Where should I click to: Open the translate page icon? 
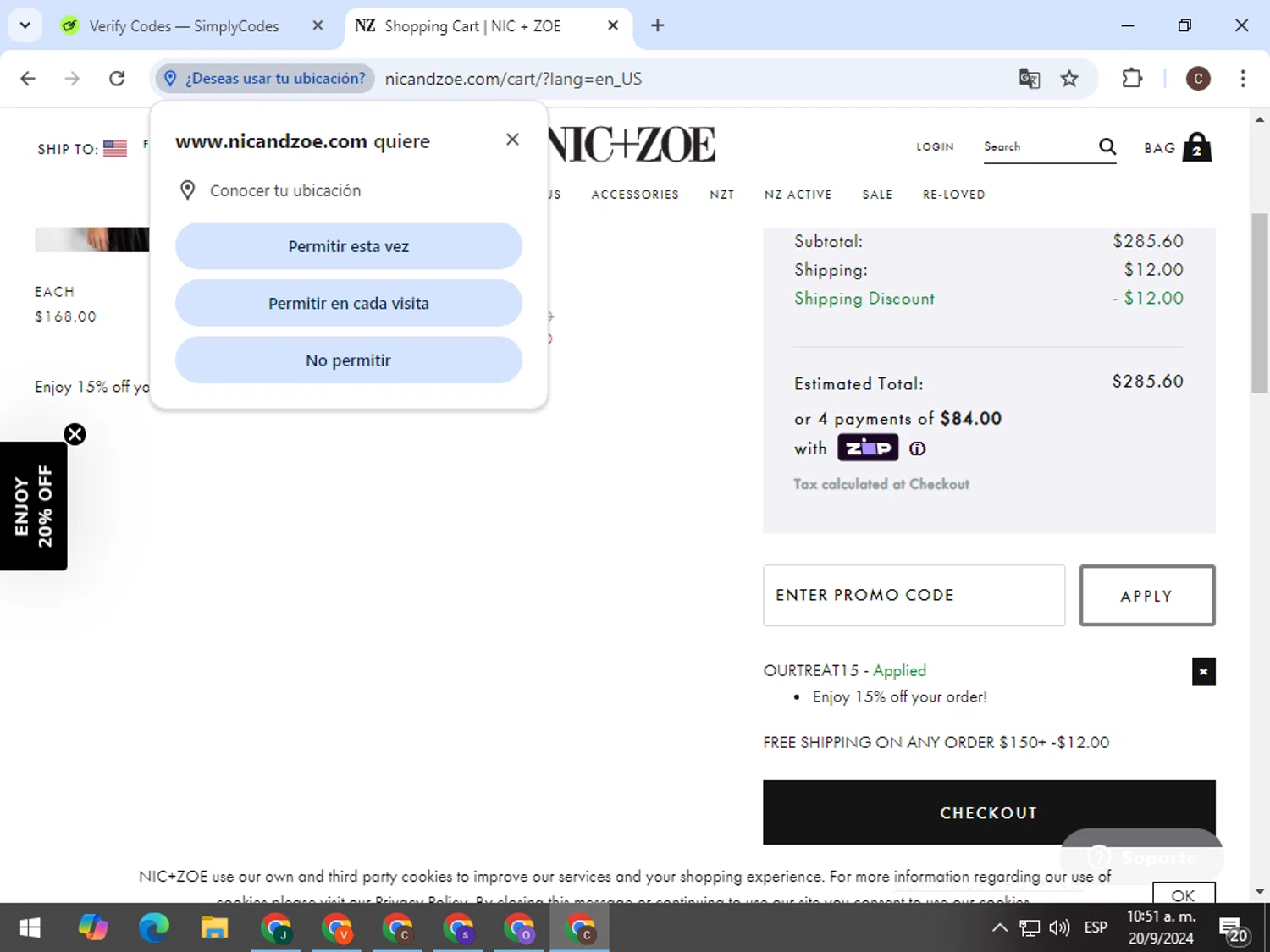click(x=1030, y=79)
